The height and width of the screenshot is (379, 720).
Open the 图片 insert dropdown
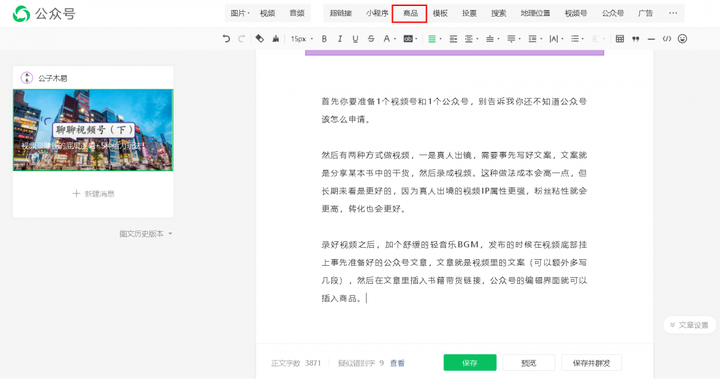[240, 13]
